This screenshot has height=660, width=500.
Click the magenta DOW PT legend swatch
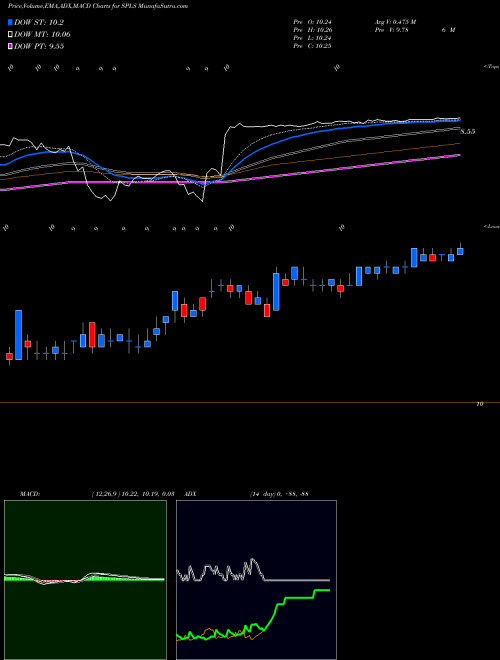point(11,46)
